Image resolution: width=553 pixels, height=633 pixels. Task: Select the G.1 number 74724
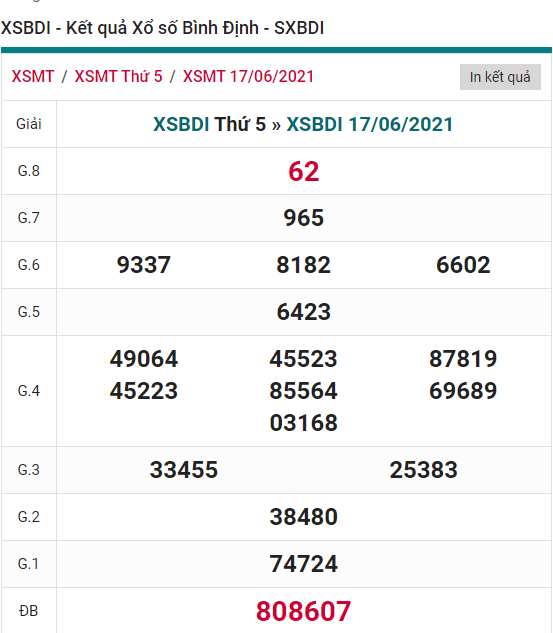(304, 564)
